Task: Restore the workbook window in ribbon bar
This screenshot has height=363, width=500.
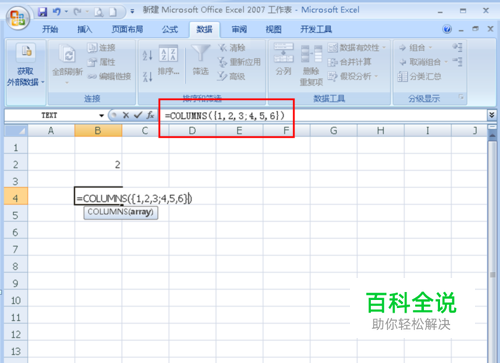Action: 476,29
